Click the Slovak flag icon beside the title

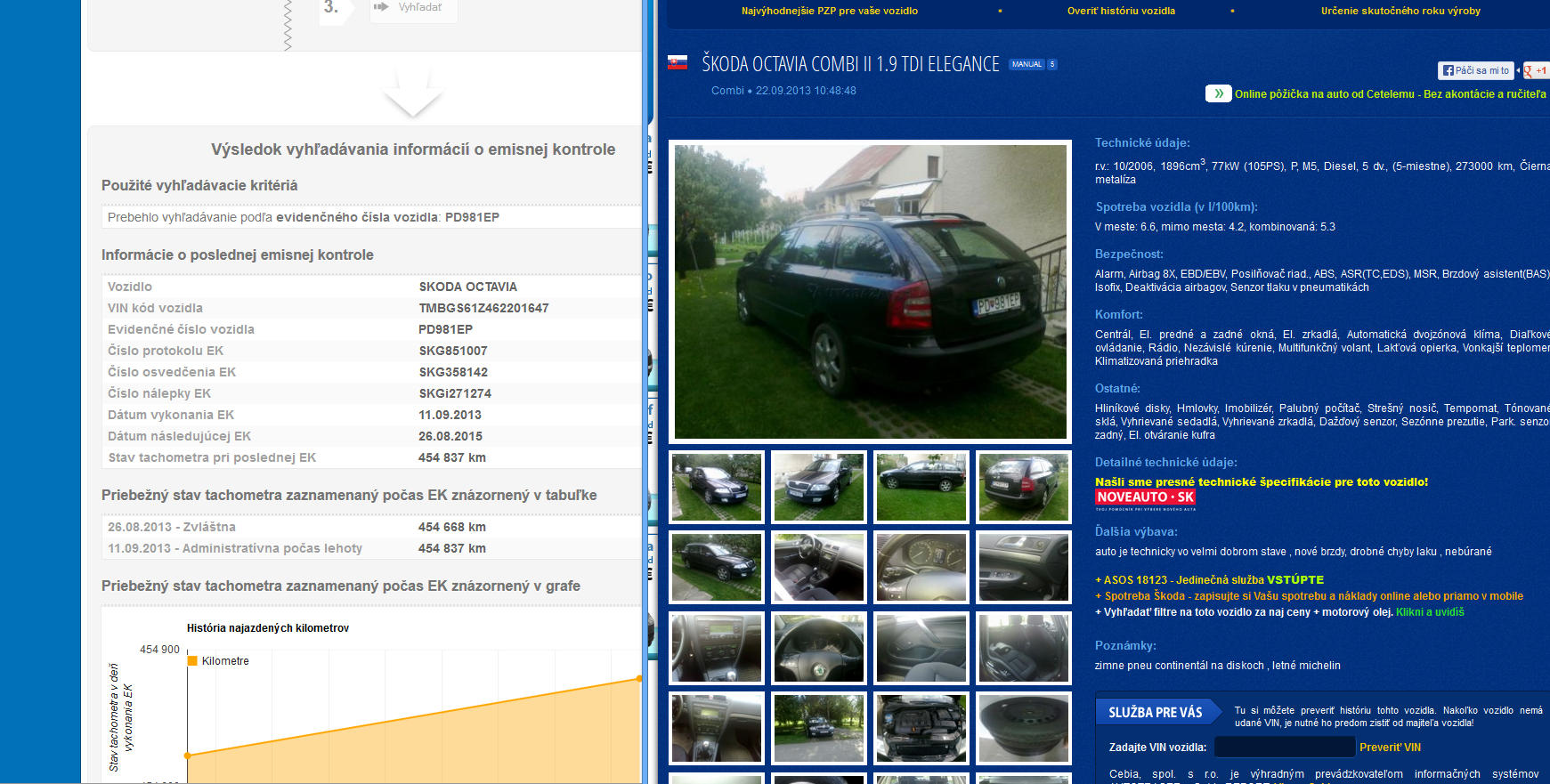(x=678, y=62)
